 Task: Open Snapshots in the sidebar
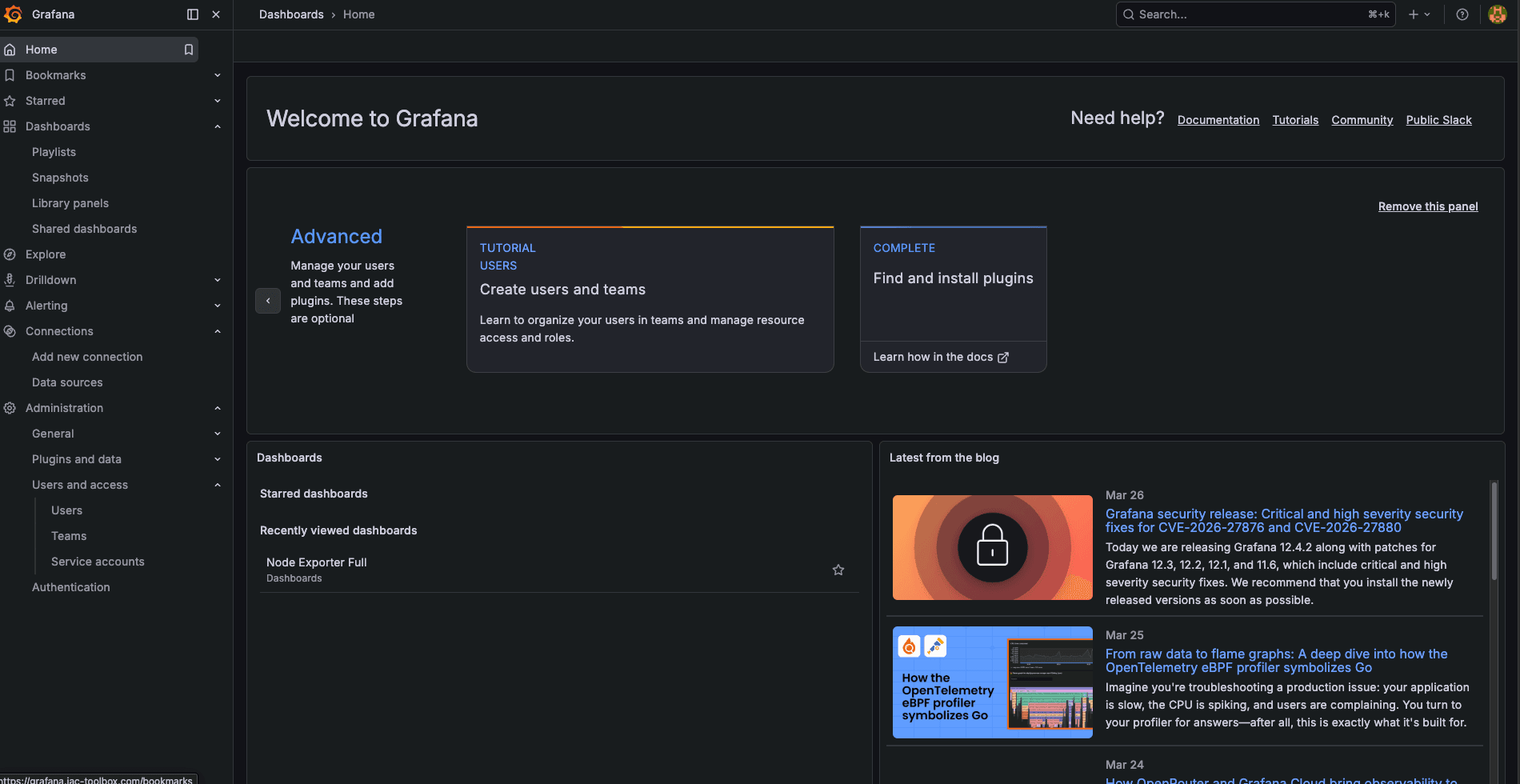(60, 178)
